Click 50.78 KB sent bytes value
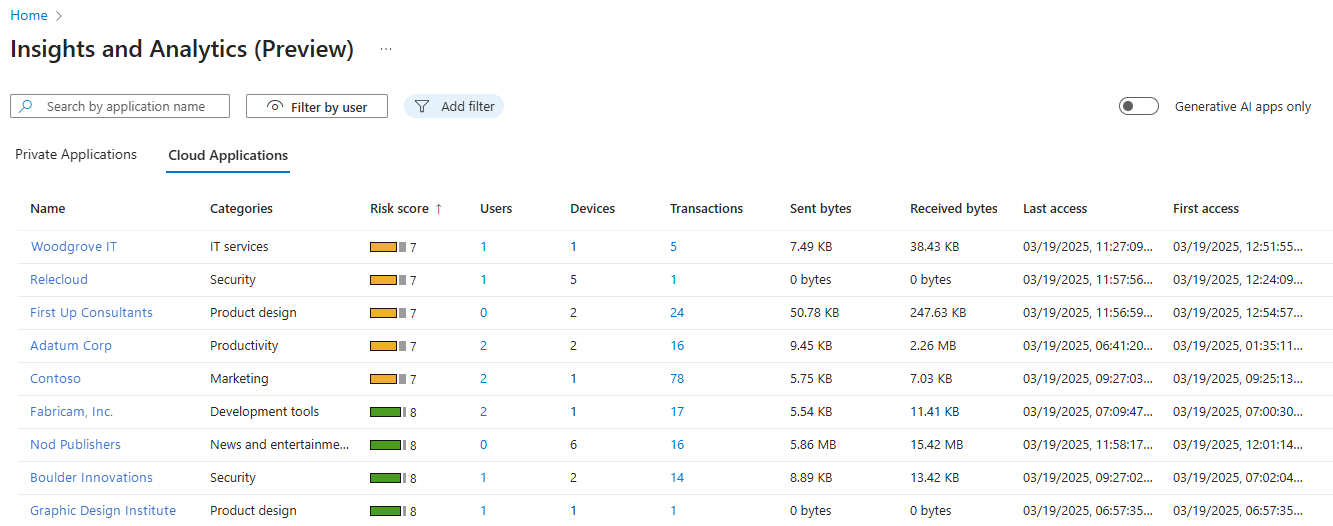The height and width of the screenshot is (526, 1333). pos(814,313)
